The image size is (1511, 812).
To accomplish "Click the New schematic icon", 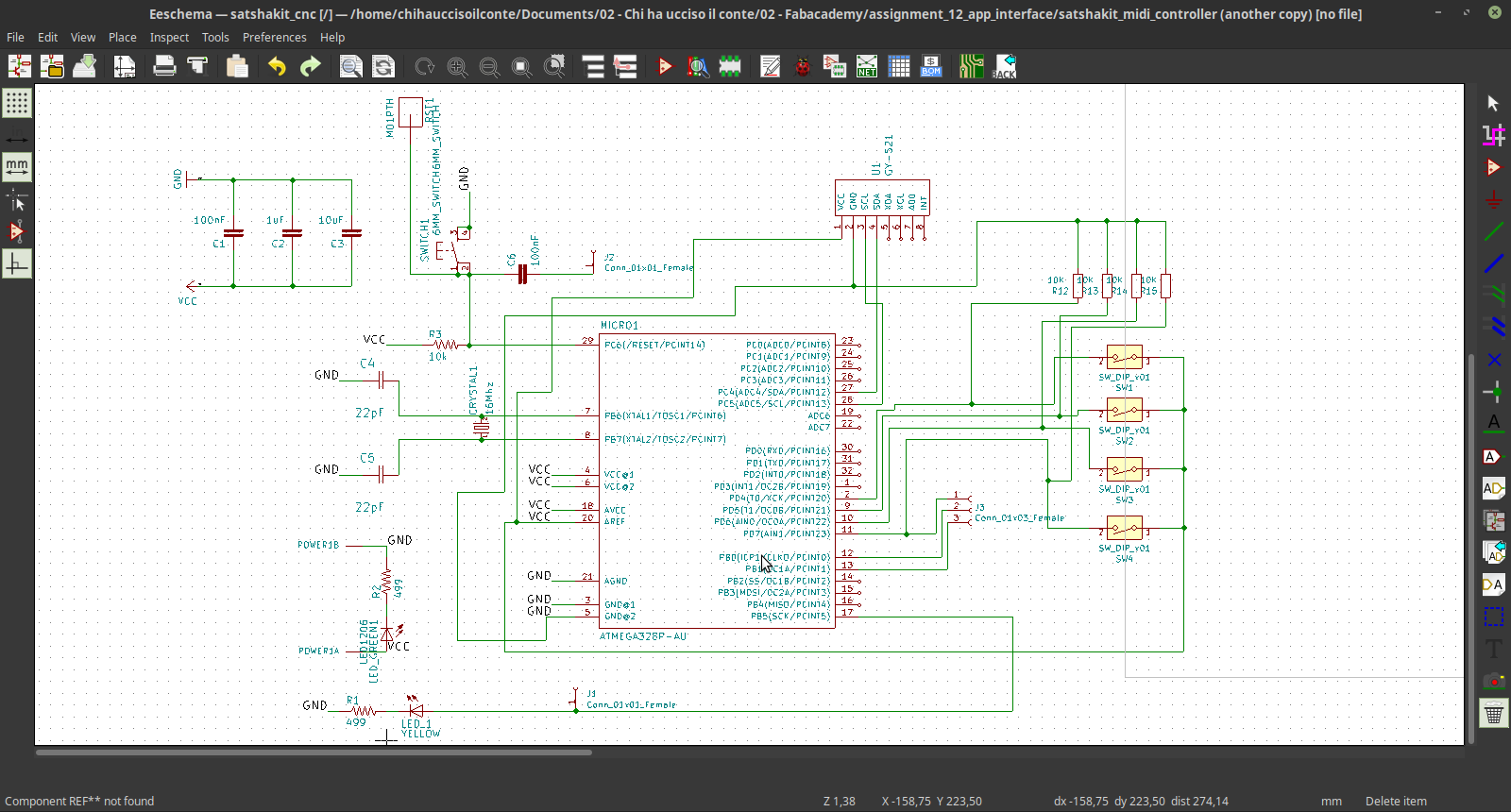I will pos(20,66).
